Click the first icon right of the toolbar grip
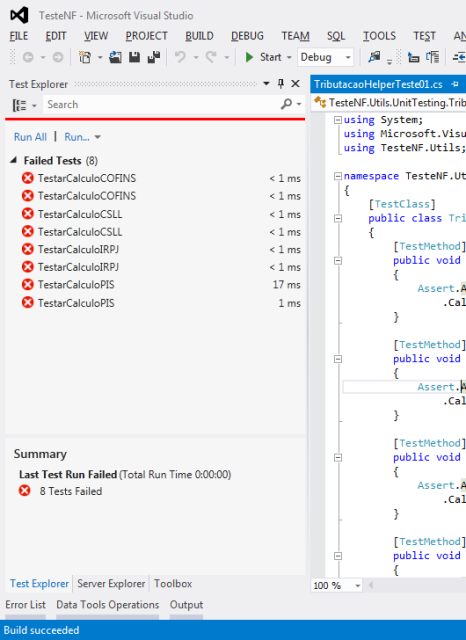466x640 pixels. (413, 58)
